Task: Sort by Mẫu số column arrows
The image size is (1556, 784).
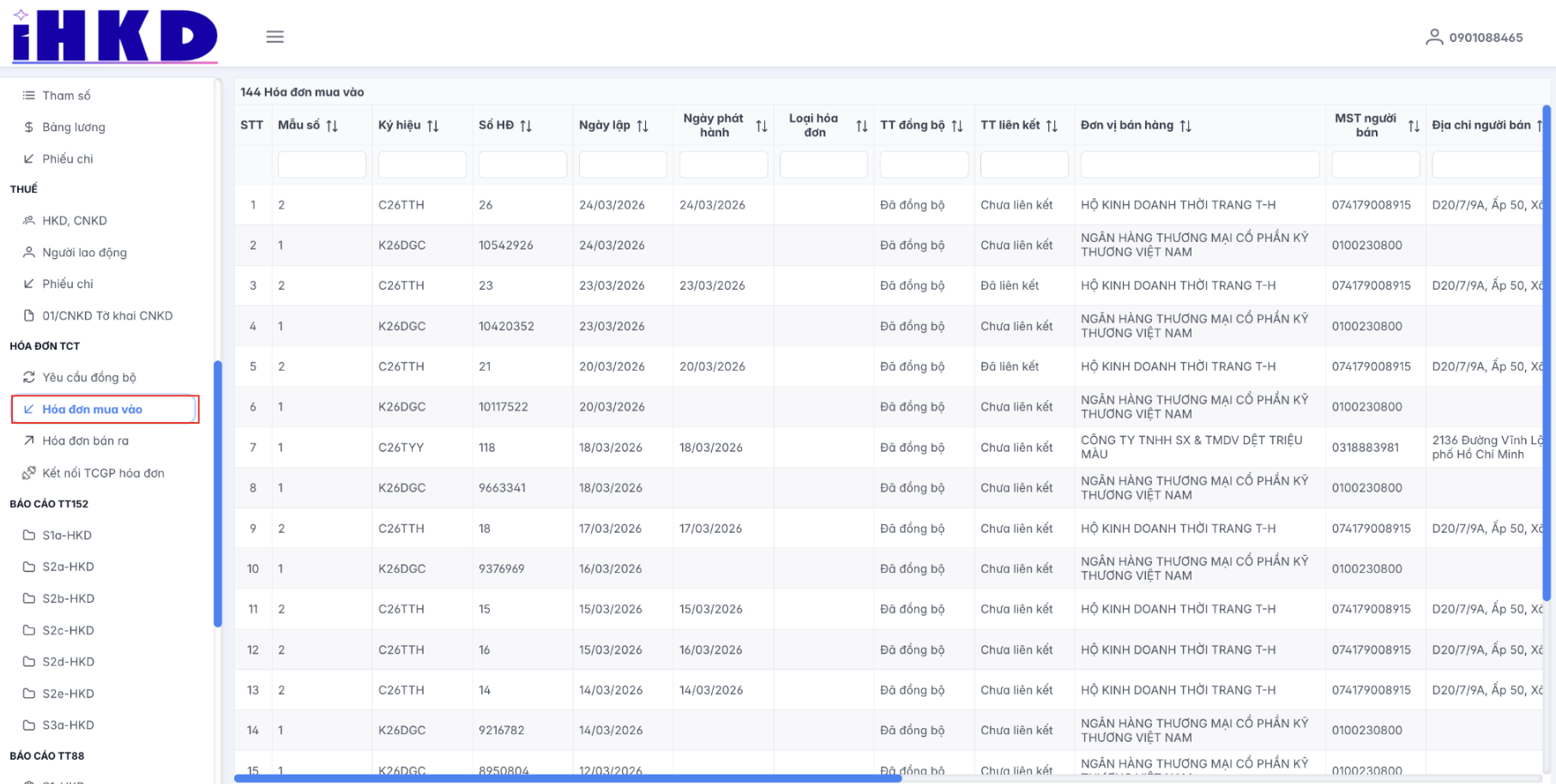Action: click(332, 126)
